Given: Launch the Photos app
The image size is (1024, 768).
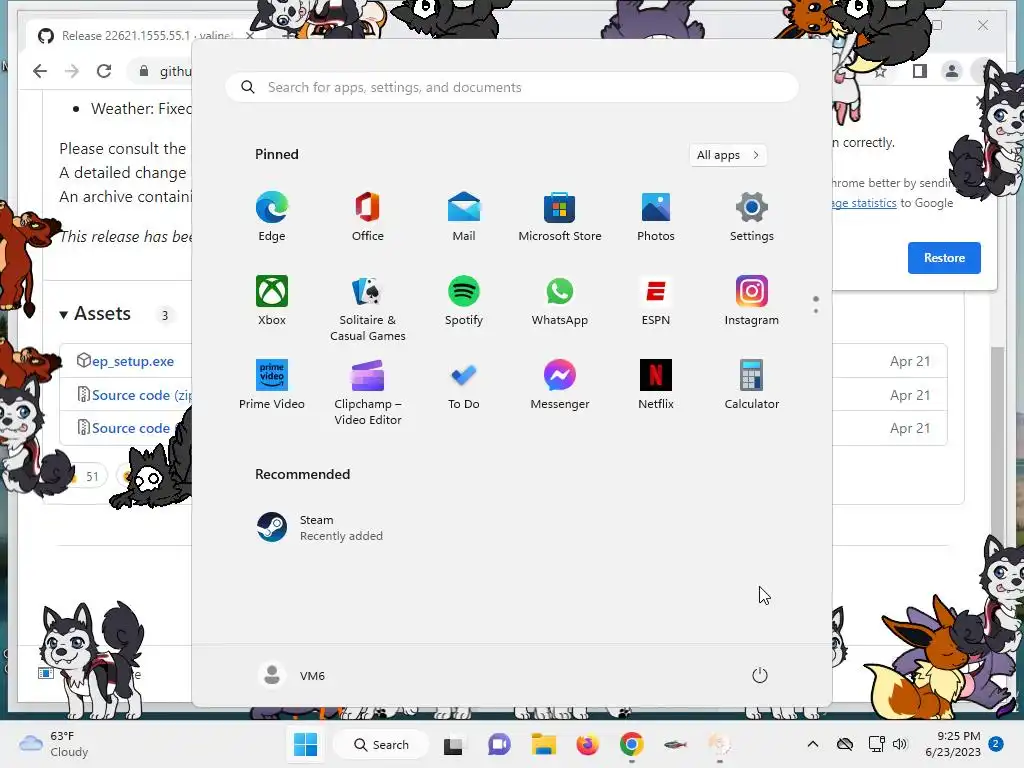Looking at the screenshot, I should [x=656, y=217].
